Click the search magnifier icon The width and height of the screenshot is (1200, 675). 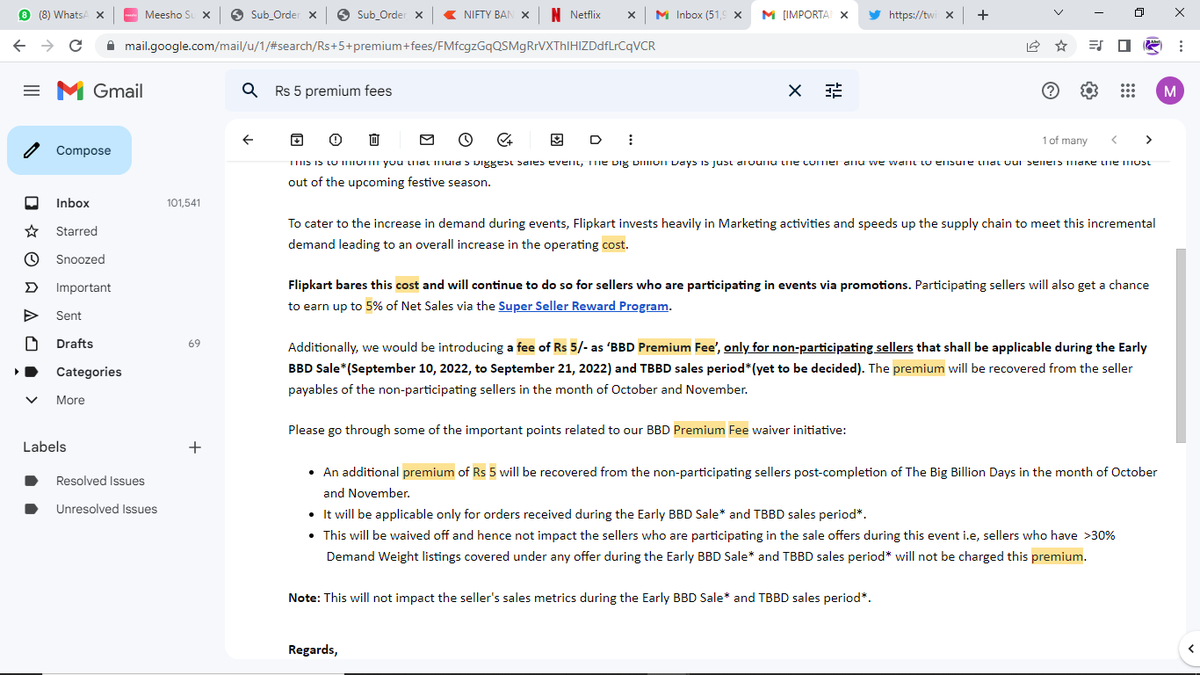coord(250,91)
